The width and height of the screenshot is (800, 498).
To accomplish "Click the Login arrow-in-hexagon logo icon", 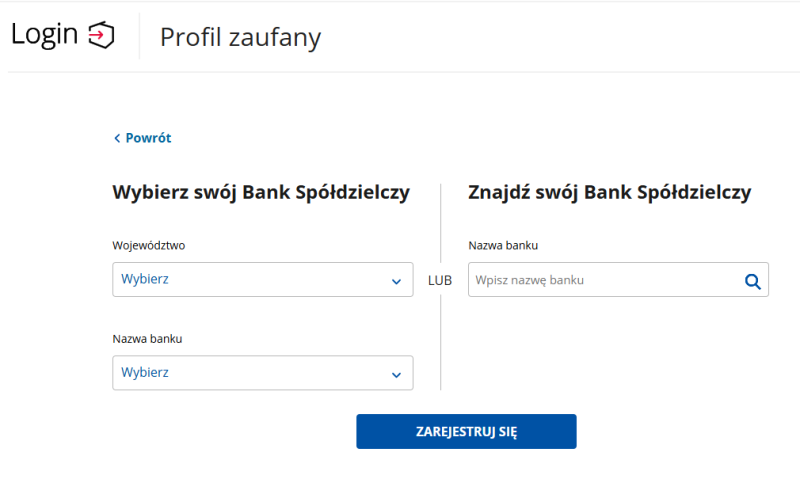I will tap(101, 35).
